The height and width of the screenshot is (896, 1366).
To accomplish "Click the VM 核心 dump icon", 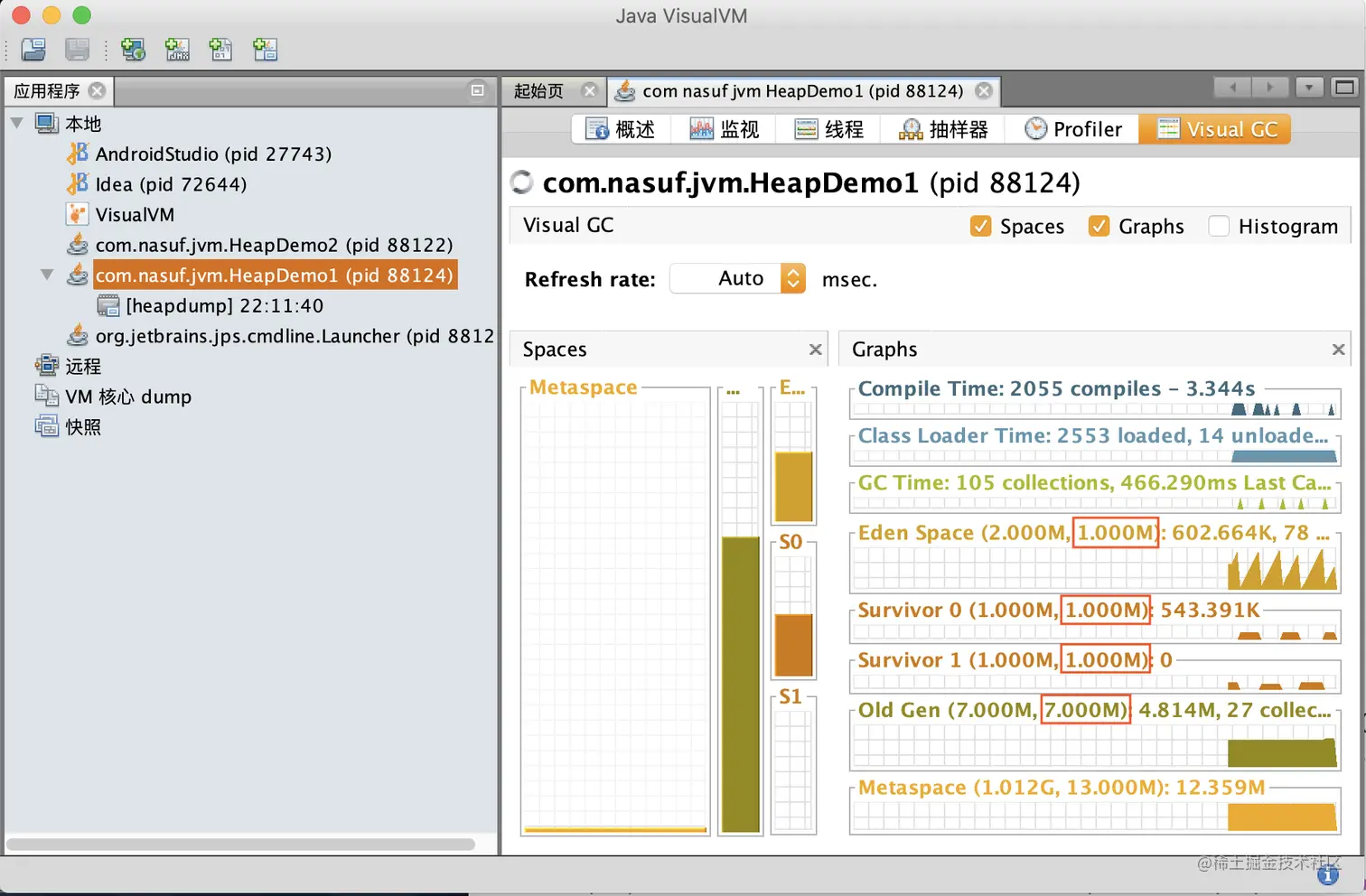I will point(47,396).
